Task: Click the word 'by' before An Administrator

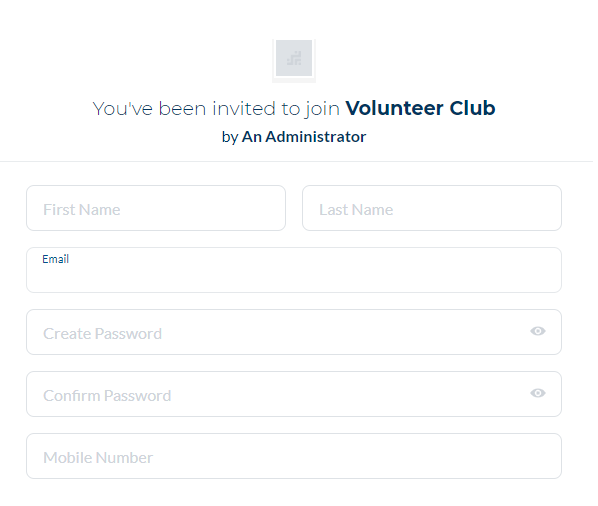Action: tap(232, 138)
